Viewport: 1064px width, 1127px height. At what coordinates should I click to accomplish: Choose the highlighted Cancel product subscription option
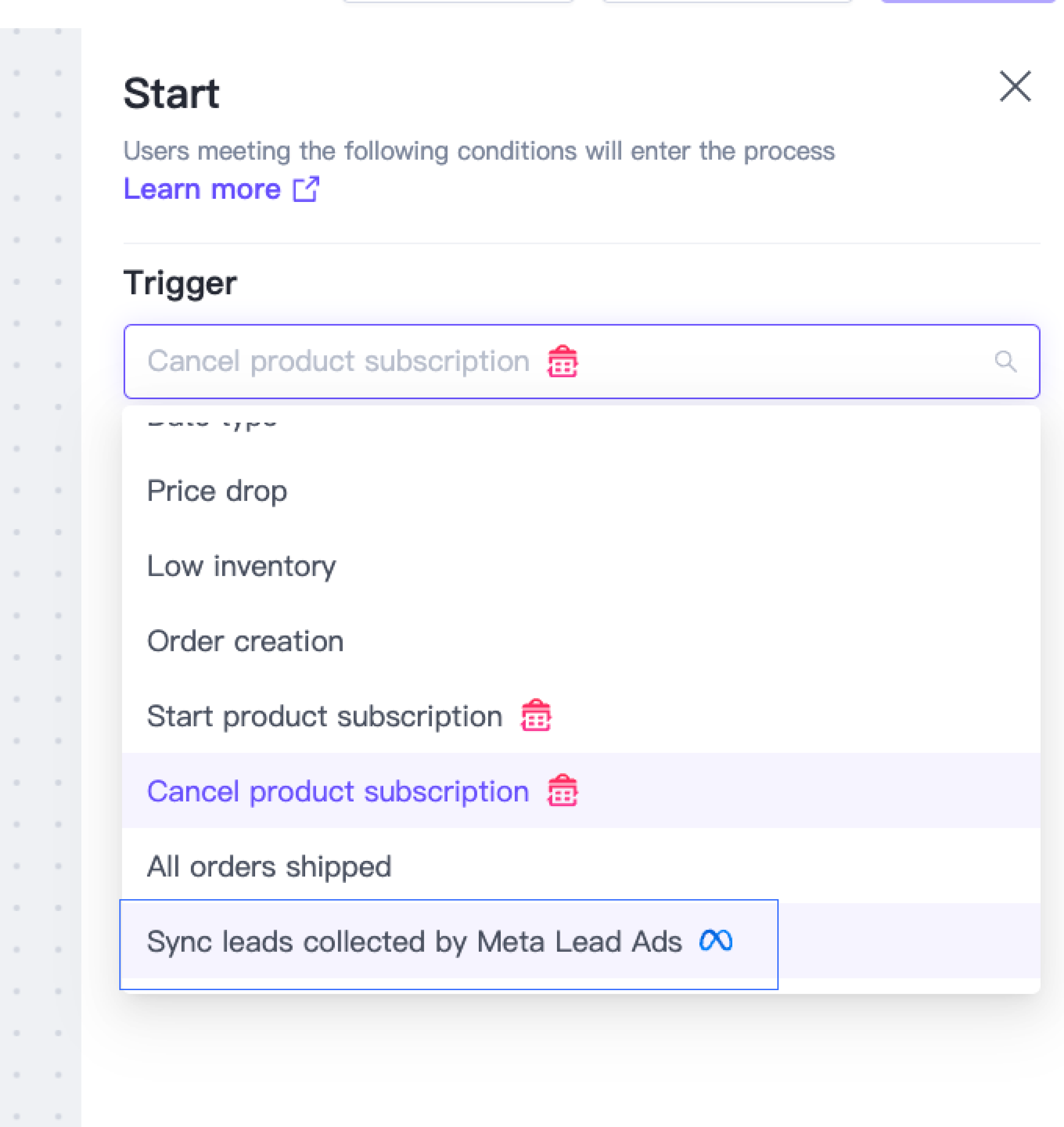point(338,791)
